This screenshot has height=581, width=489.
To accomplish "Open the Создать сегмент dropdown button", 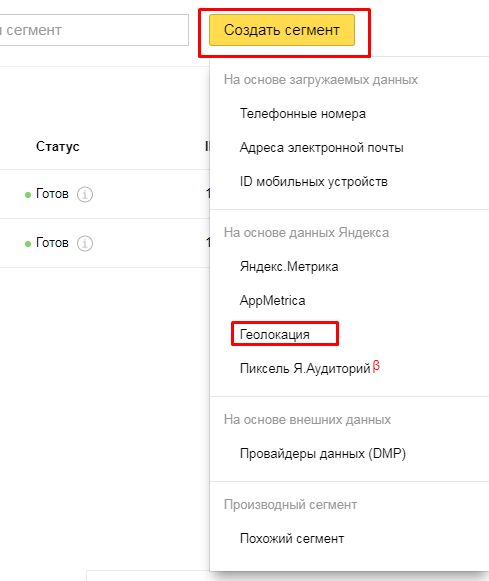I will pos(282,30).
